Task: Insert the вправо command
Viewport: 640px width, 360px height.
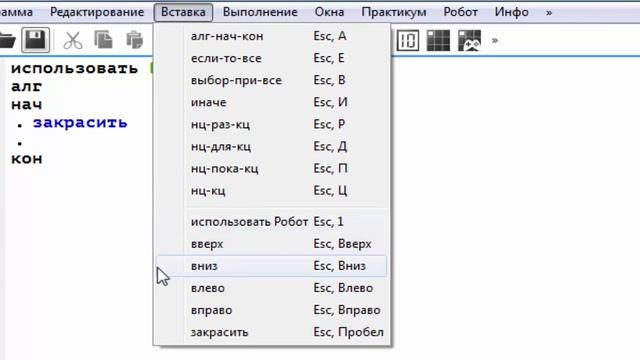Action: pyautogui.click(x=271, y=310)
